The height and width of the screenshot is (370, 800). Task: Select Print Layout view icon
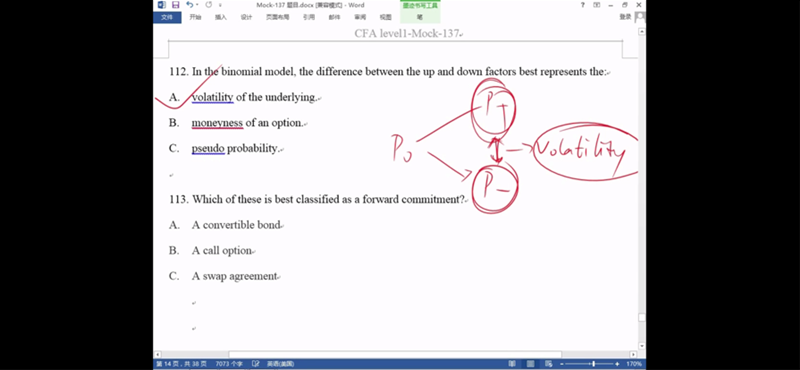pos(531,364)
